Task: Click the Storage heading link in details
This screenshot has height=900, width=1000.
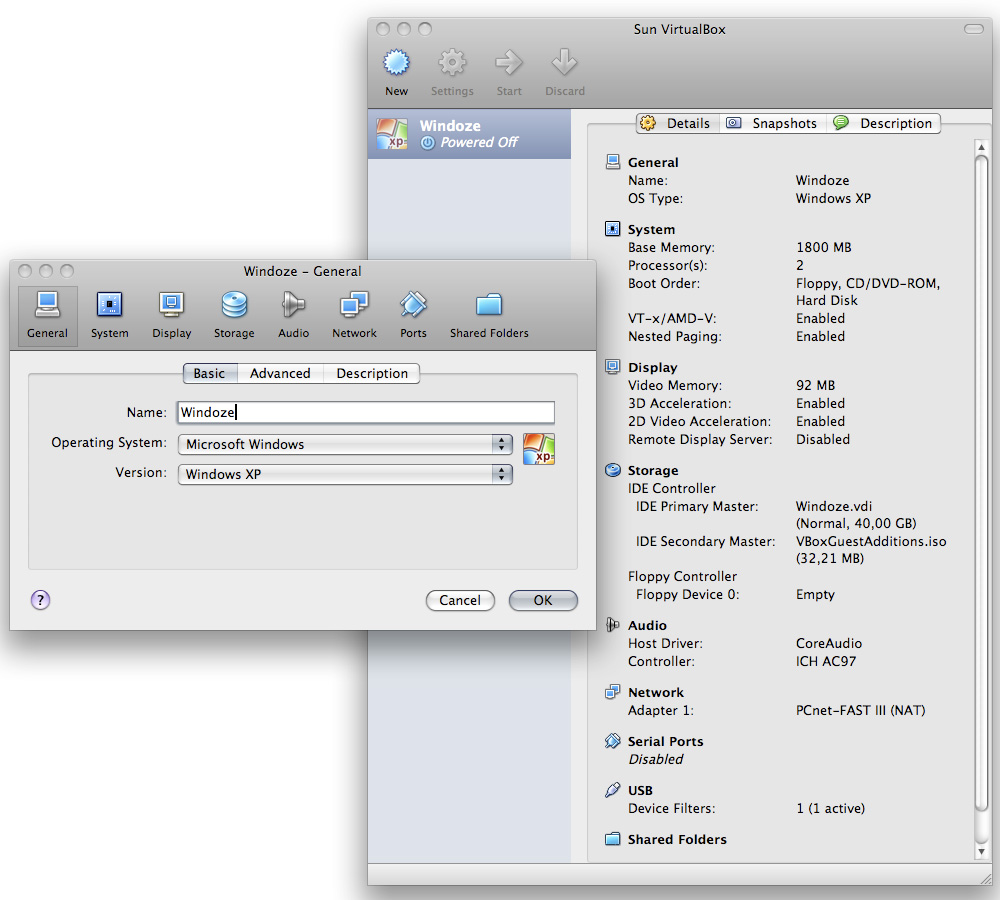Action: tap(653, 470)
